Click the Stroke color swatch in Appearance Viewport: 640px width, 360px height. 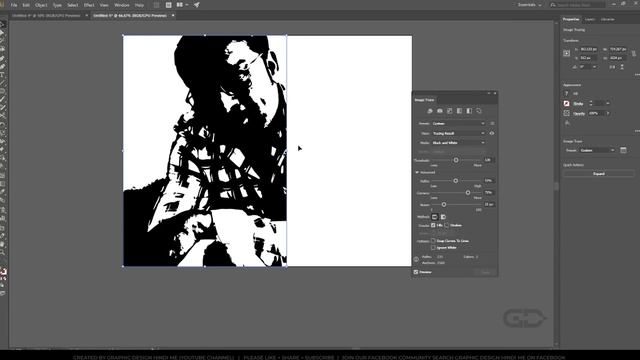click(x=567, y=103)
